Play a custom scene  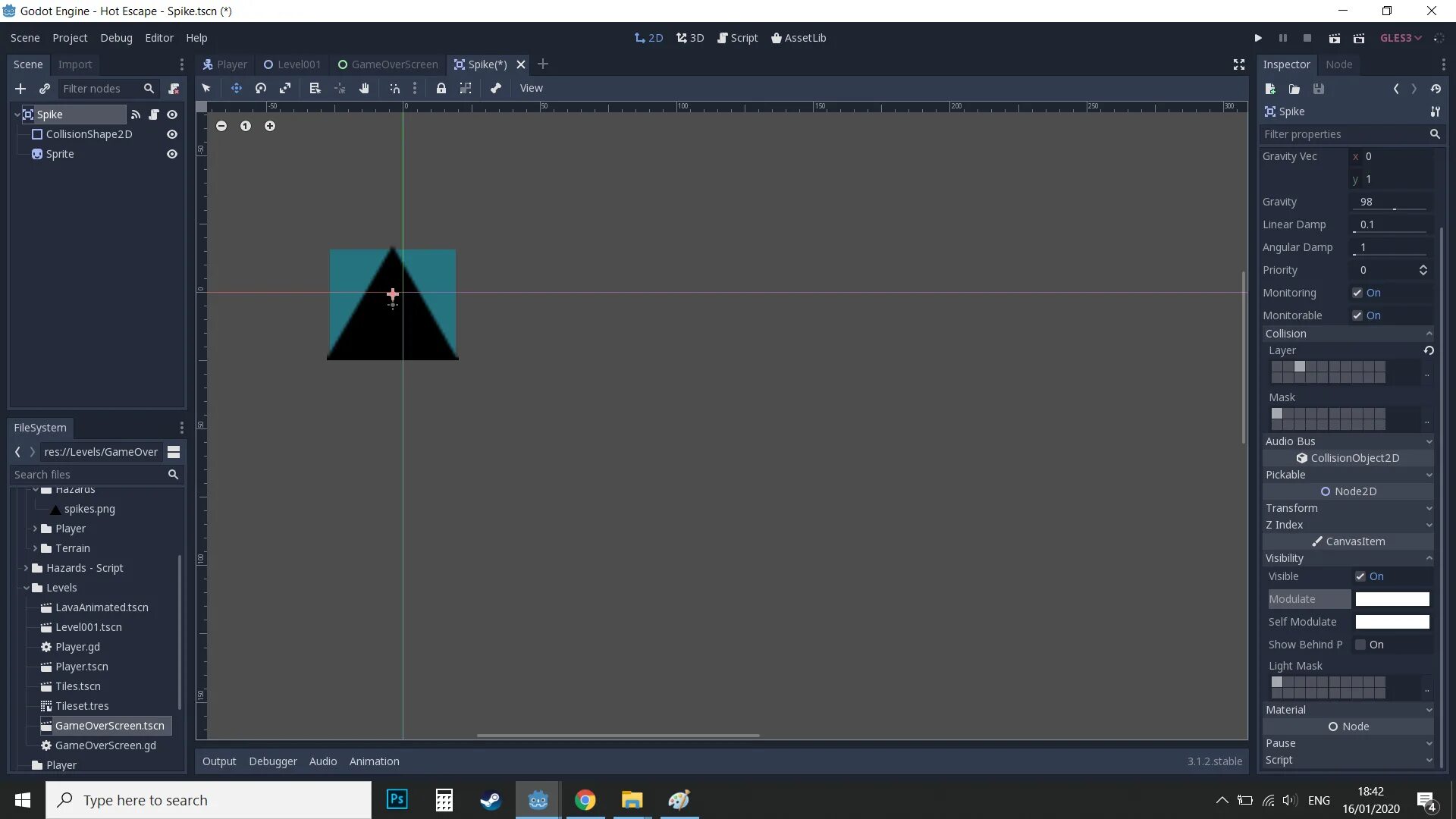[1359, 38]
